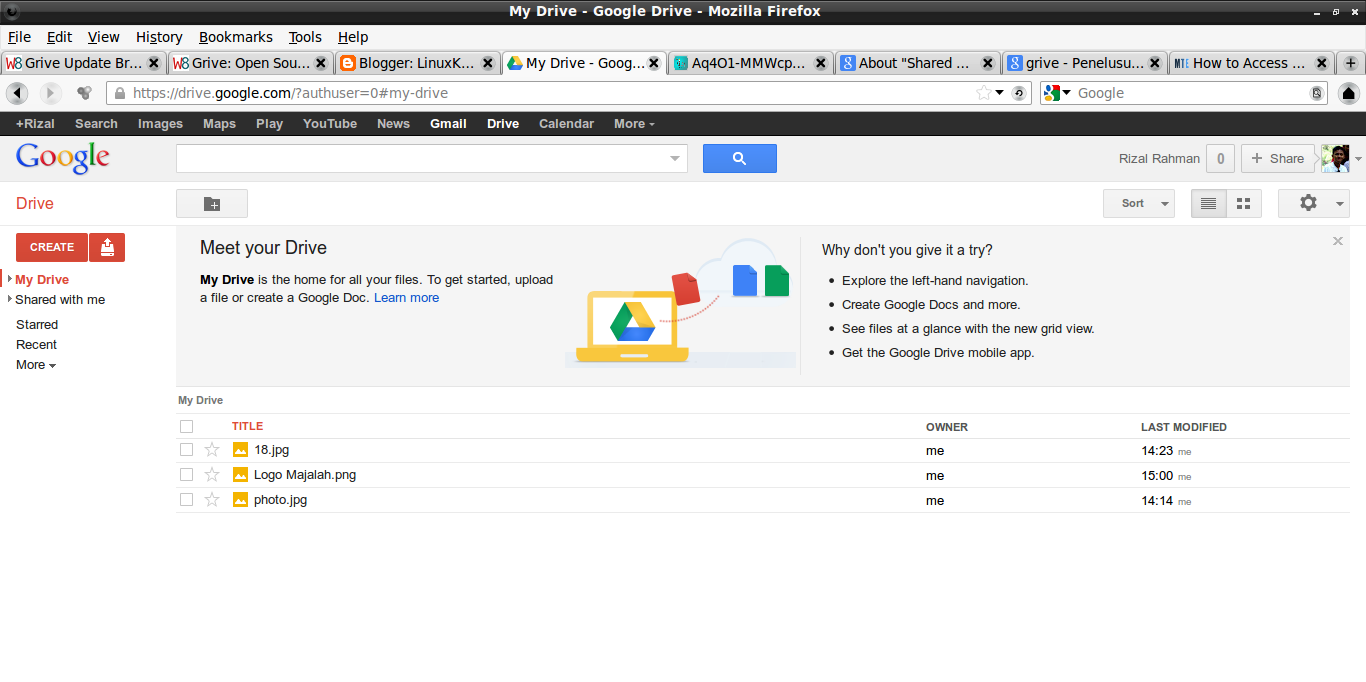Open the Learn more link
Image resolution: width=1366 pixels, height=682 pixels.
point(406,298)
